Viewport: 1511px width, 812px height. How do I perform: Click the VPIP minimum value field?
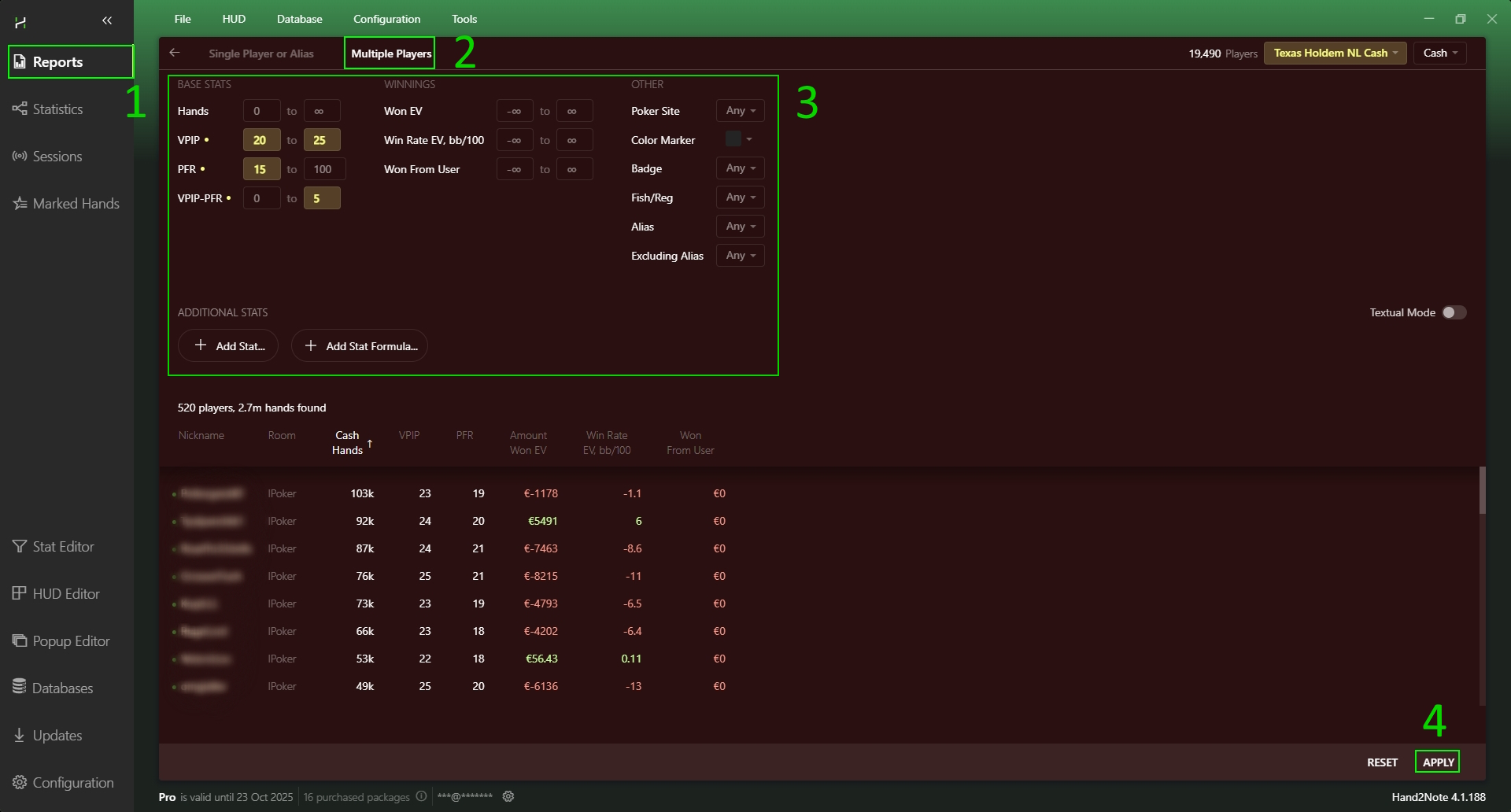pos(260,140)
